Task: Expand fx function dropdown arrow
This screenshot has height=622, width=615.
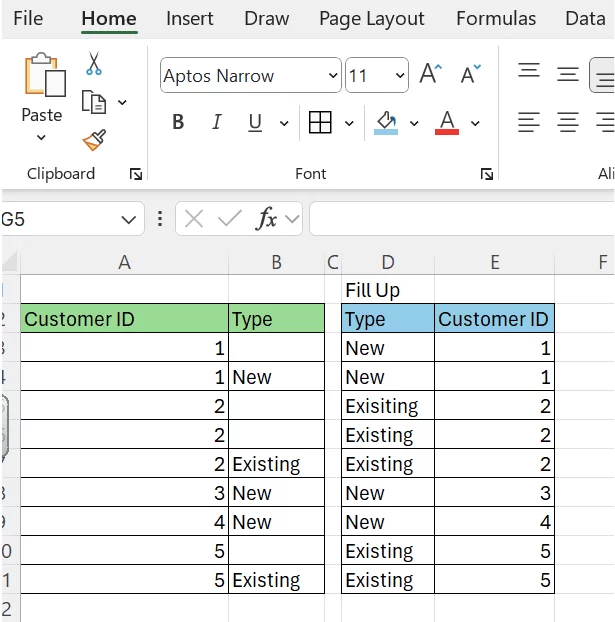Action: [292, 219]
